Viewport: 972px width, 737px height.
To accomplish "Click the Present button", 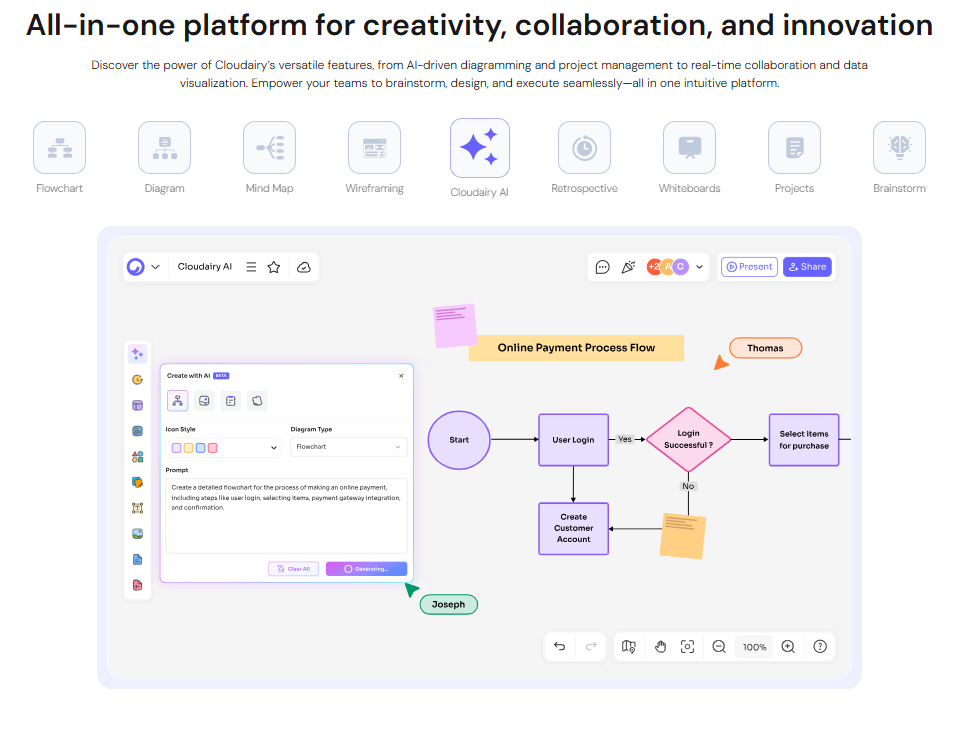I will click(x=749, y=267).
